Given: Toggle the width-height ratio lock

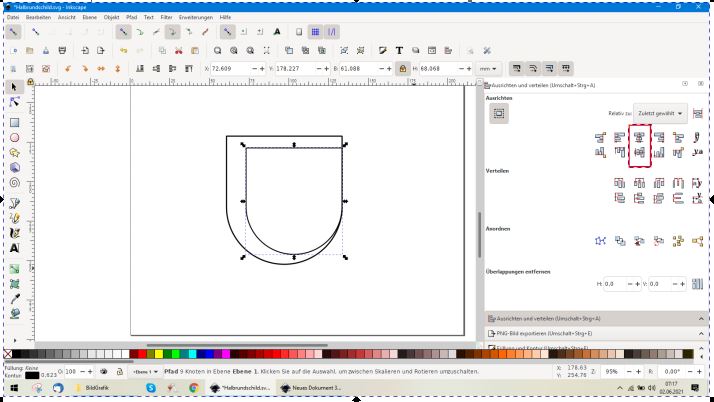Looking at the screenshot, I should click(x=402, y=68).
